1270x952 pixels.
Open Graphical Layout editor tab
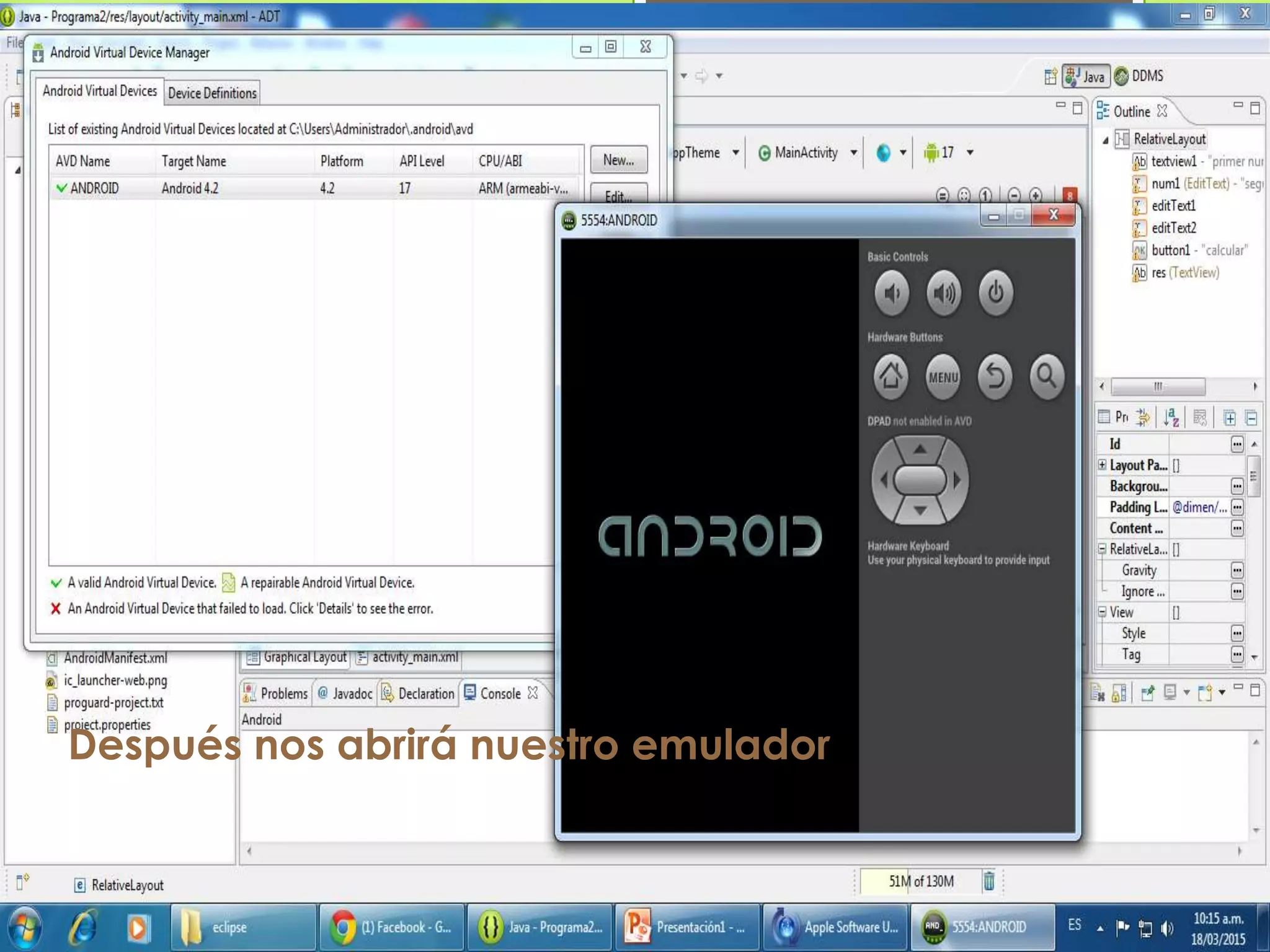coord(296,657)
